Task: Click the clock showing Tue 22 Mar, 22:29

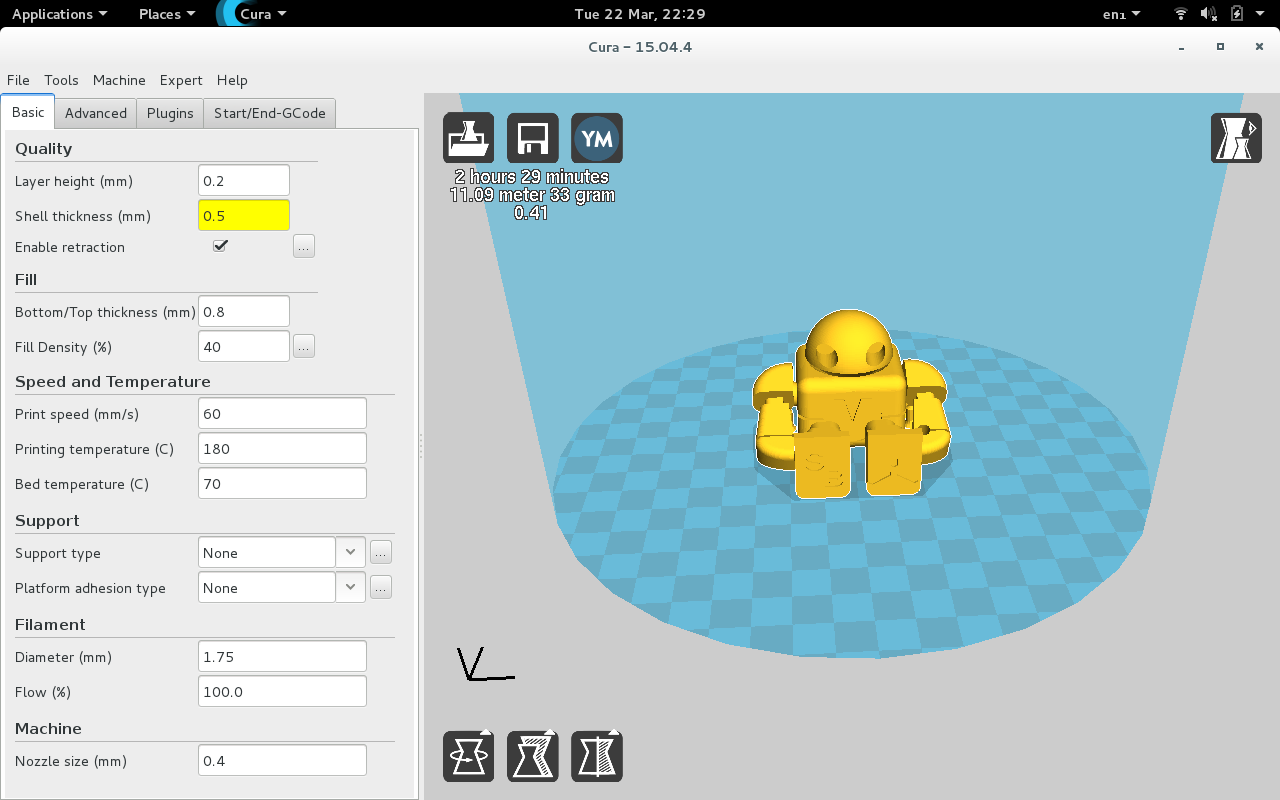Action: 640,14
